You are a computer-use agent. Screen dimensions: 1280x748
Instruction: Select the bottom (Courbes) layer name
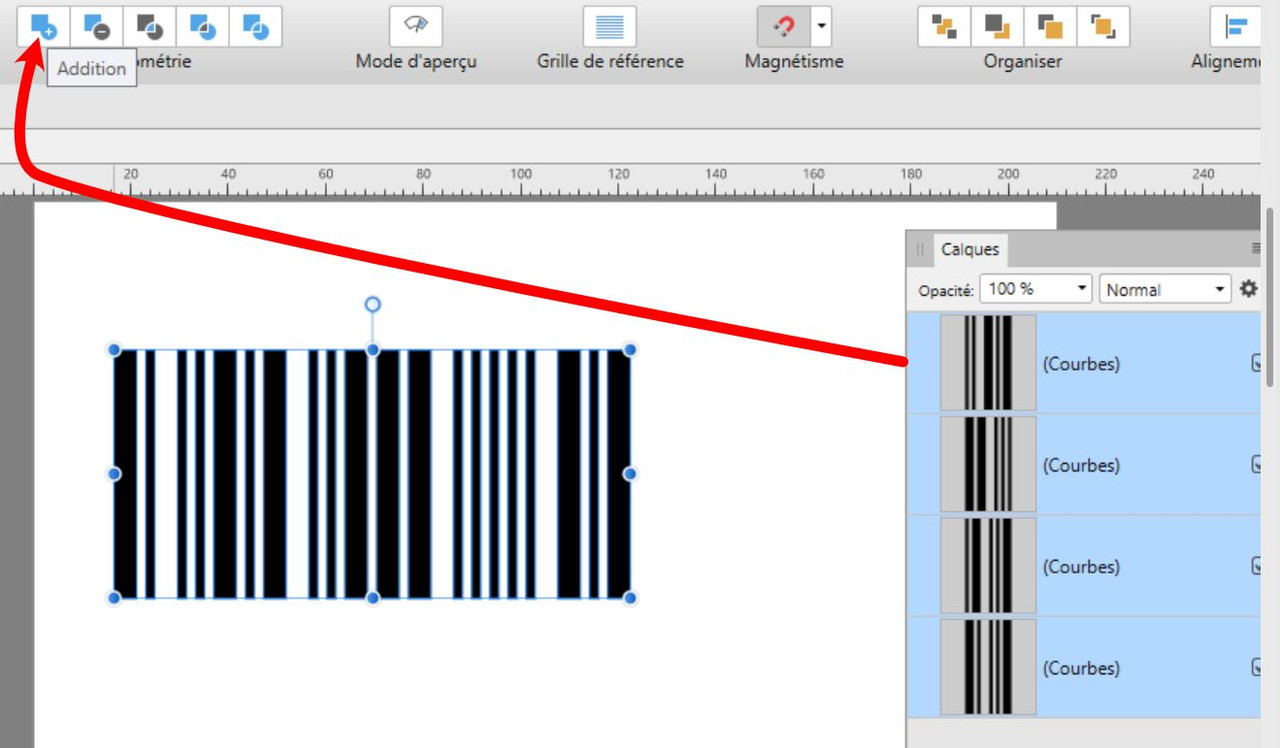(x=1081, y=668)
